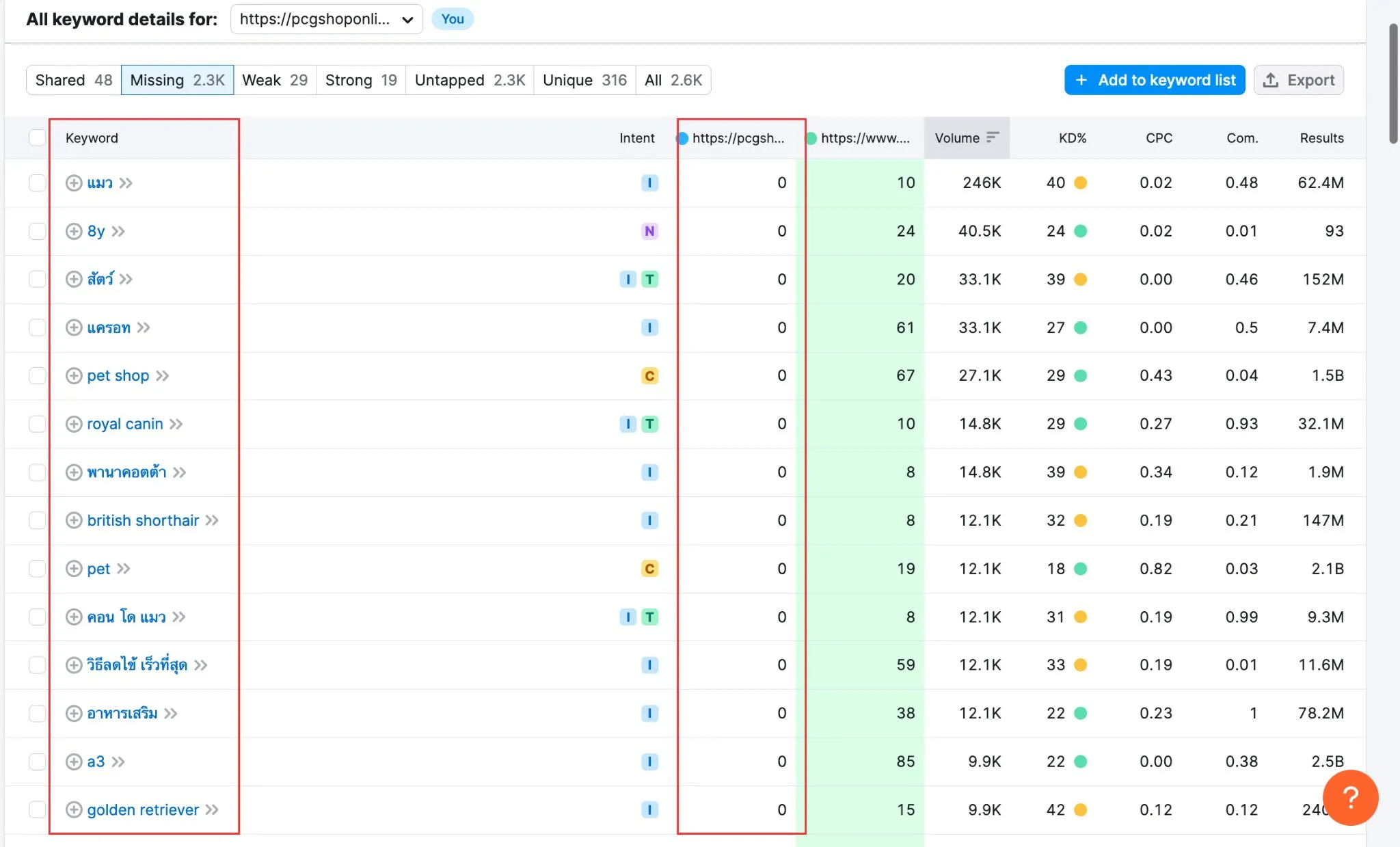1400x847 pixels.
Task: Switch to the Untapped 2.3K tab
Action: tap(470, 80)
